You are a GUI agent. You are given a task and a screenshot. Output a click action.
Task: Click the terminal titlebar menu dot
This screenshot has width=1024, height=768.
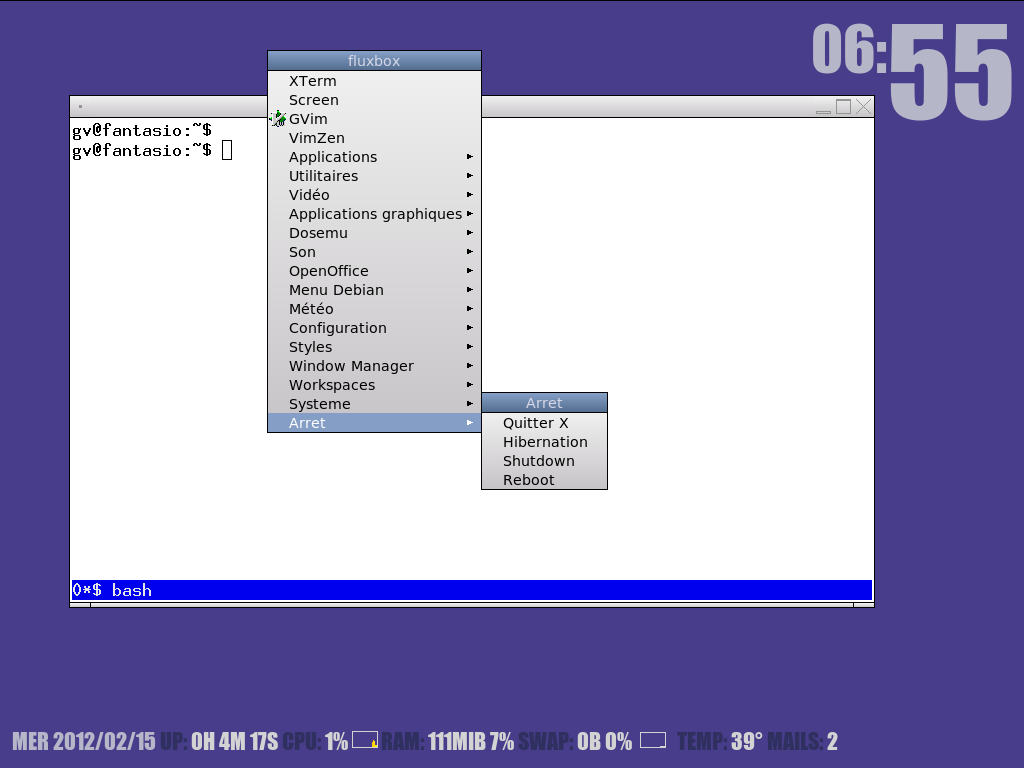[x=80, y=106]
